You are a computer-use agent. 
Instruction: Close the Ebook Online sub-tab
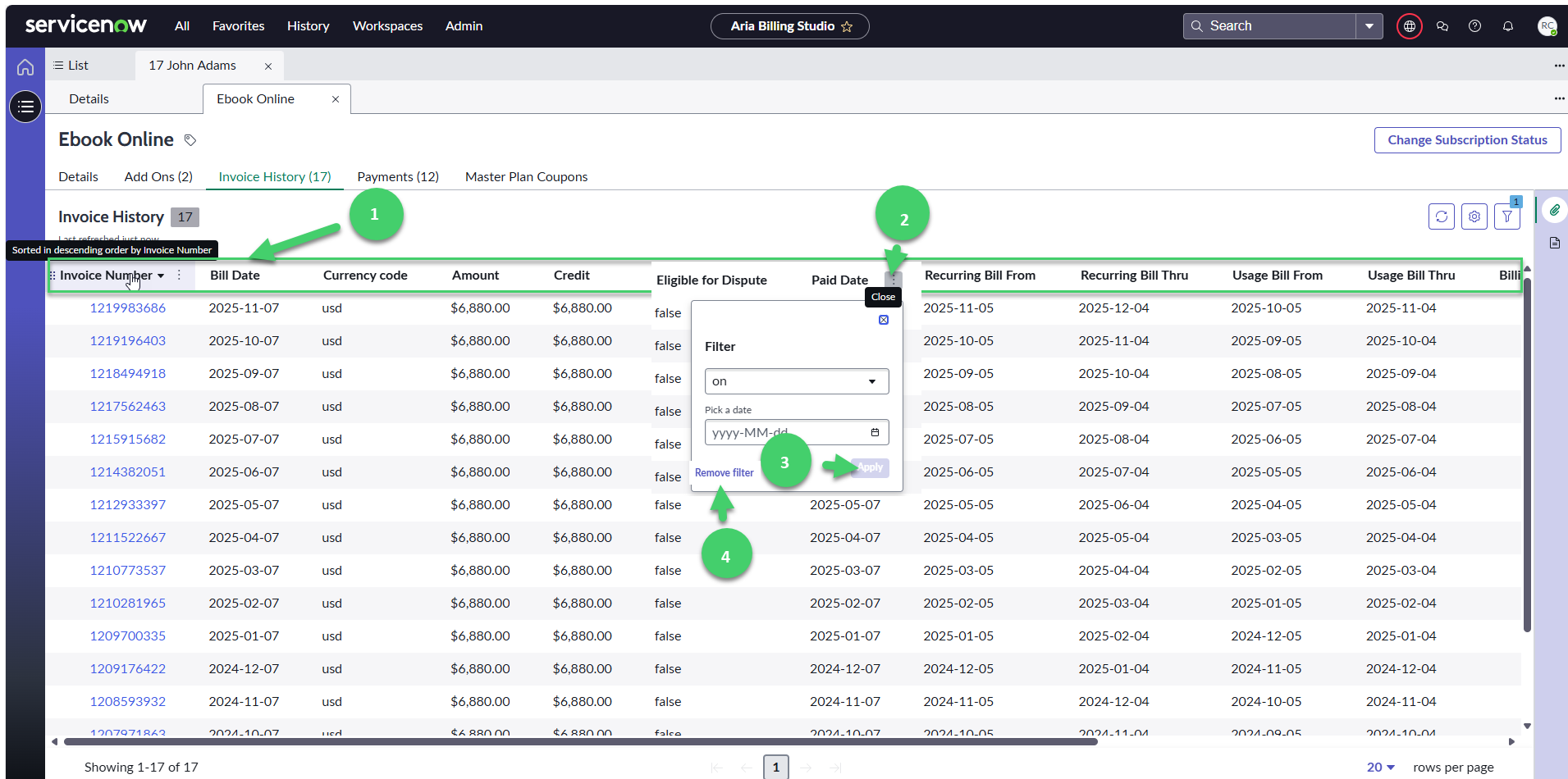[x=336, y=99]
